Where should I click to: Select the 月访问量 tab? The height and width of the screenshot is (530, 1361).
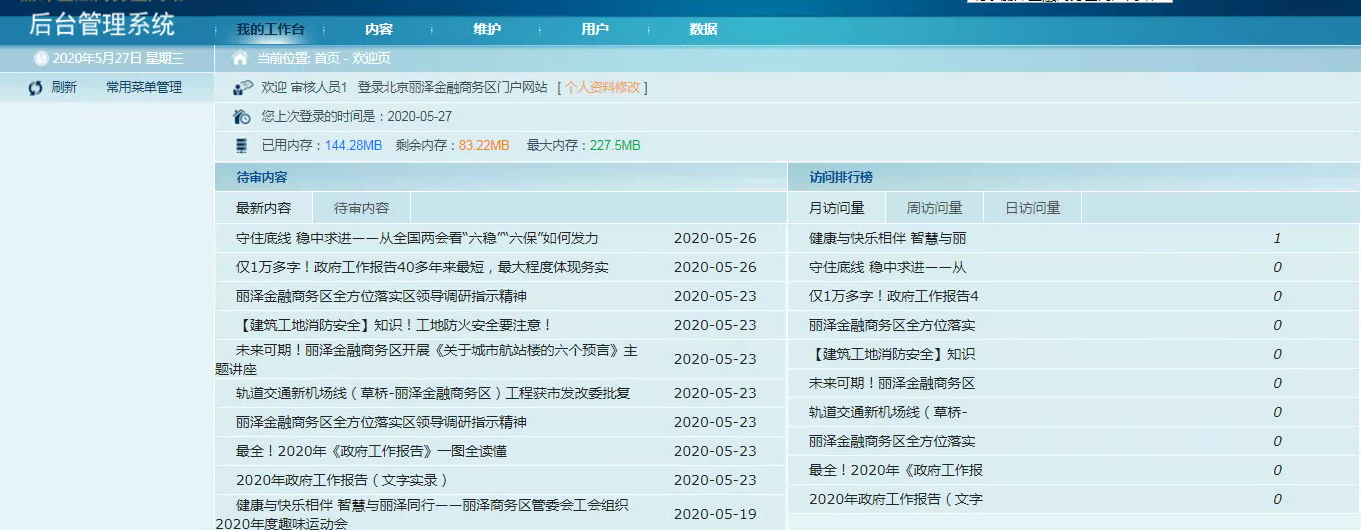tap(837, 208)
